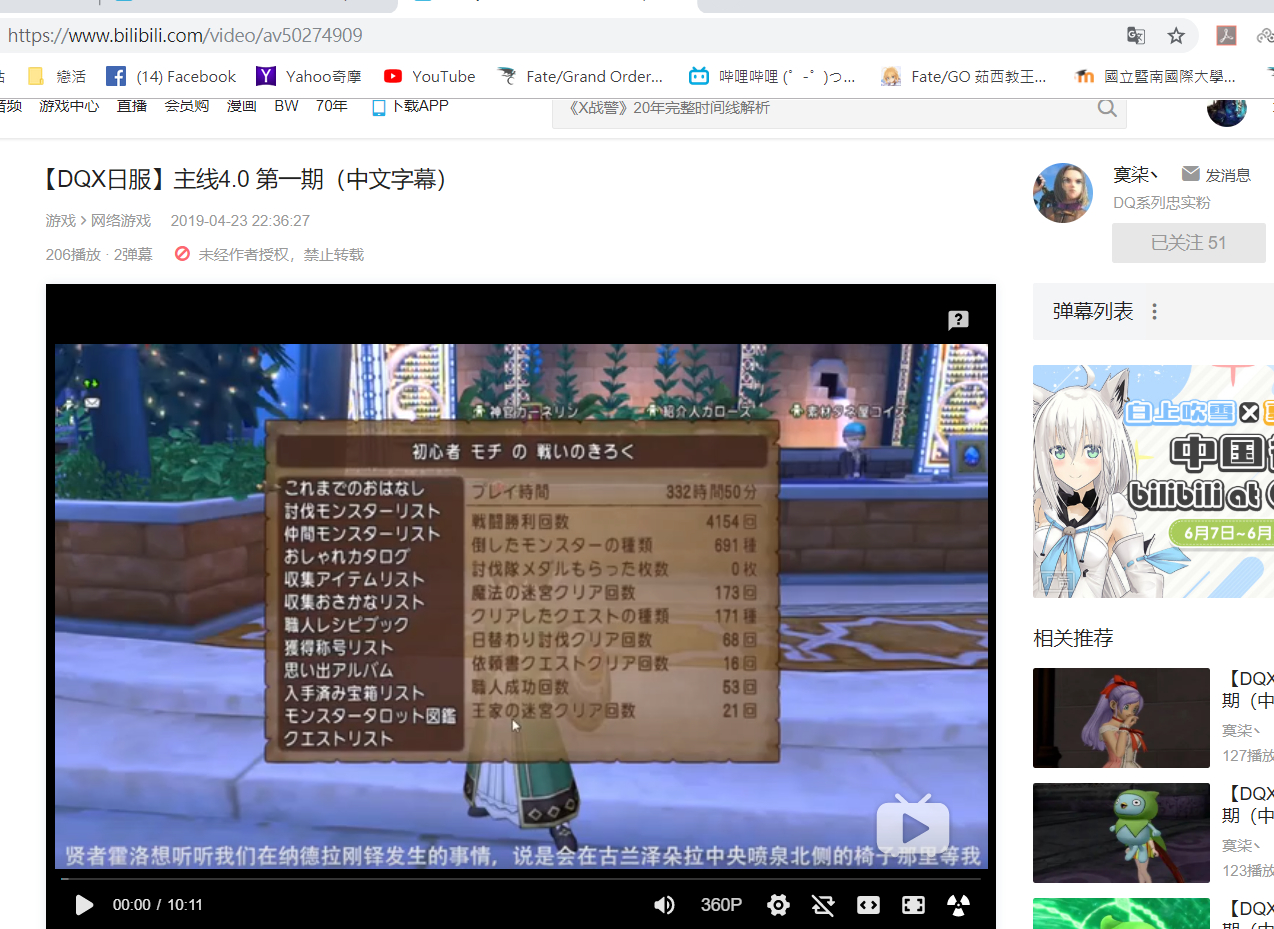Go to 漫画 in site nav

pyautogui.click(x=242, y=105)
